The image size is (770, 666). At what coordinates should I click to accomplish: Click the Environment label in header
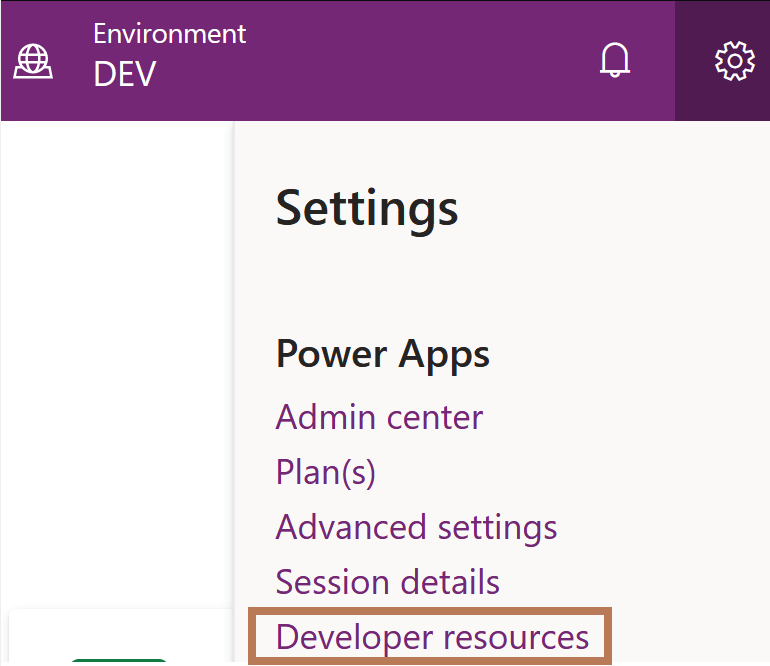[169, 34]
